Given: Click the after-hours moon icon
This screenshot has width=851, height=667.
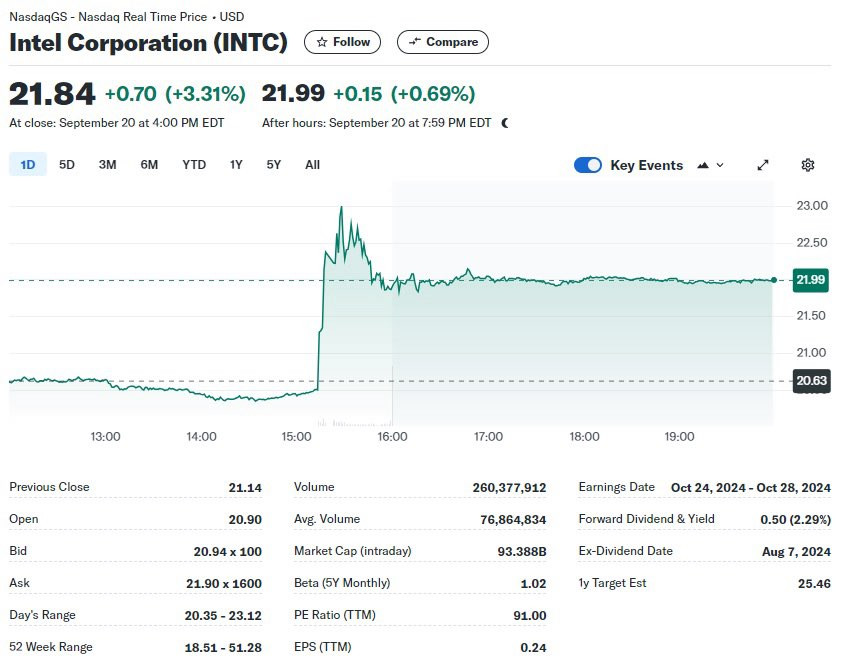Looking at the screenshot, I should [x=505, y=123].
